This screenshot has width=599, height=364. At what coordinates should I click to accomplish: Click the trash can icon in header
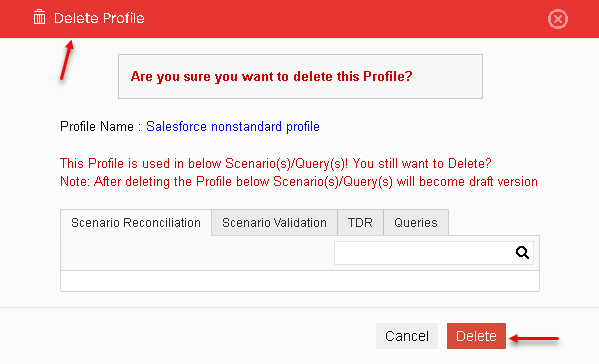point(39,18)
